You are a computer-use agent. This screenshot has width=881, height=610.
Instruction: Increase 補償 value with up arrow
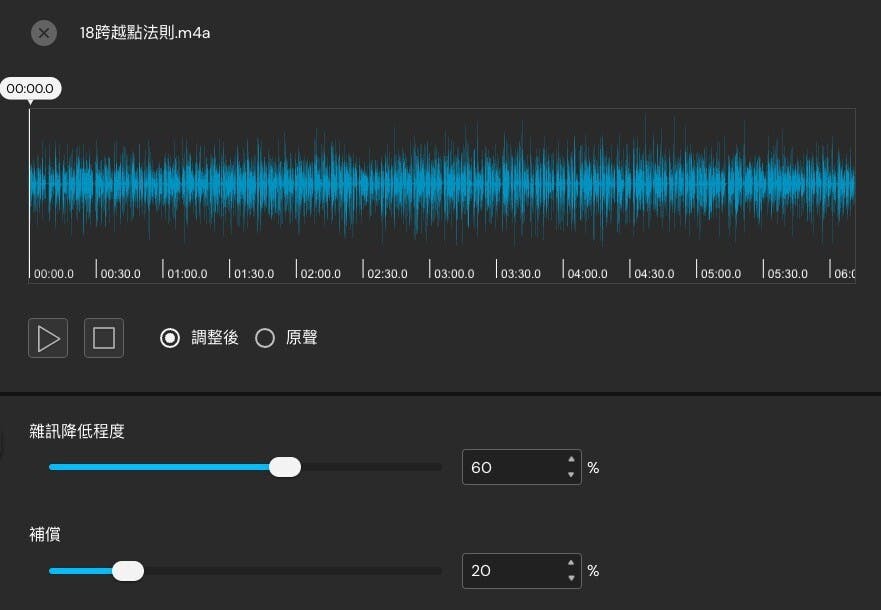point(571,564)
